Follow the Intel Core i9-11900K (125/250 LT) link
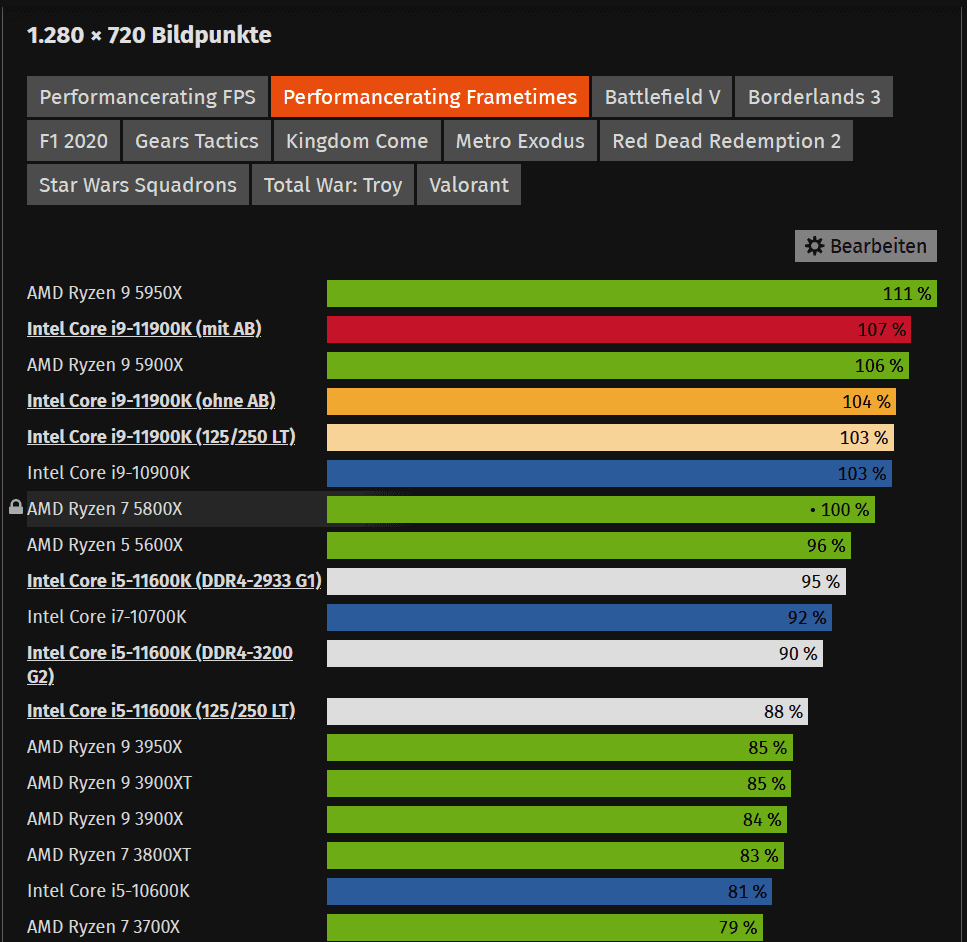This screenshot has height=942, width=967. pos(161,437)
